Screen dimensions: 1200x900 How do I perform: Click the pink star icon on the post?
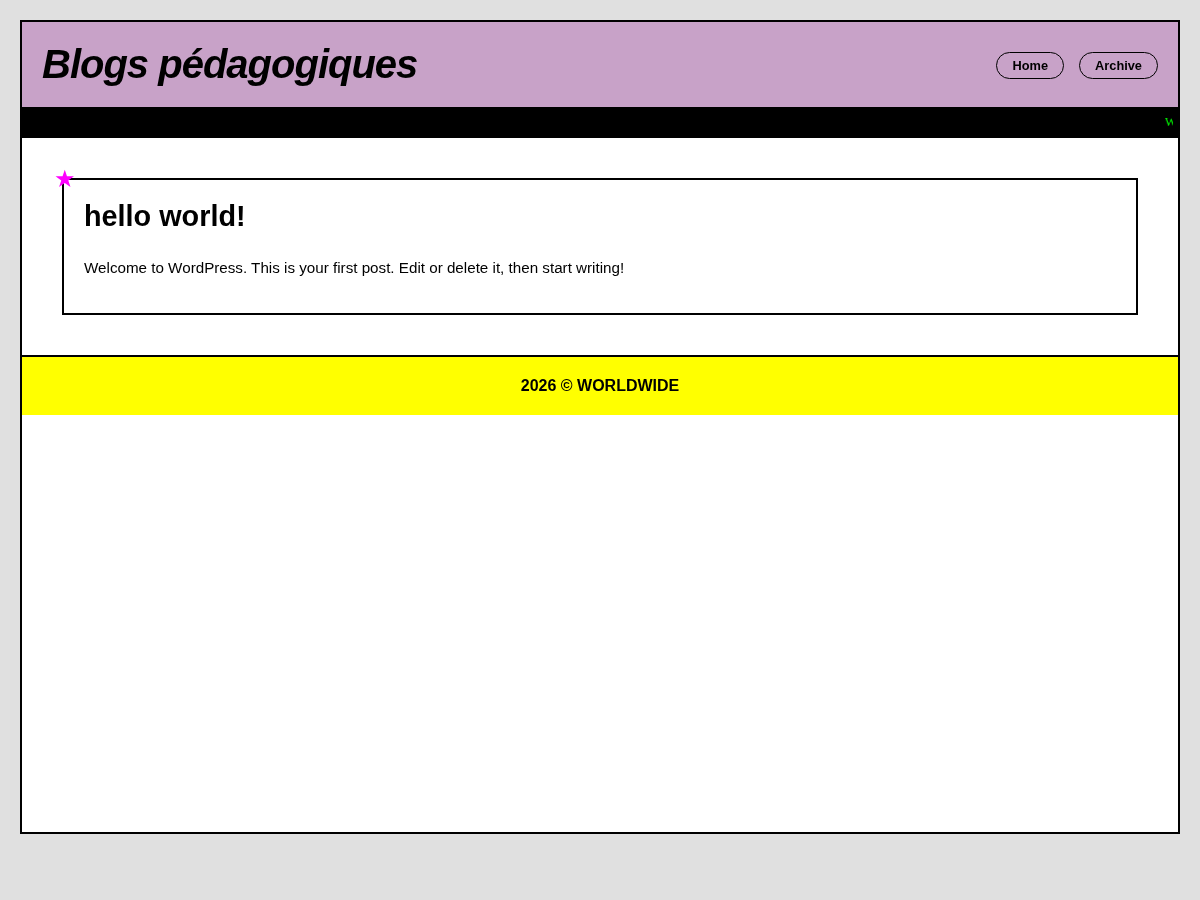point(65,179)
